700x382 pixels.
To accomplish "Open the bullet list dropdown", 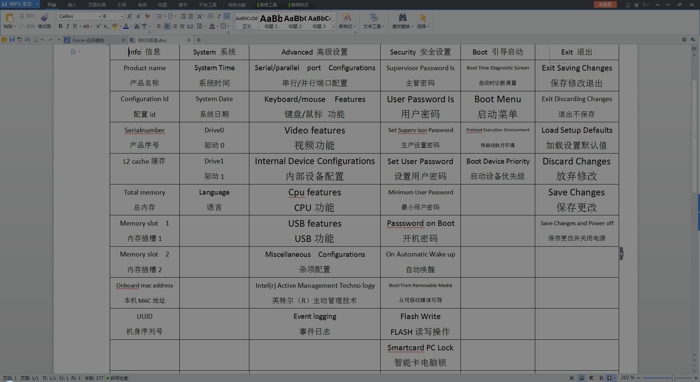I will pos(165,16).
